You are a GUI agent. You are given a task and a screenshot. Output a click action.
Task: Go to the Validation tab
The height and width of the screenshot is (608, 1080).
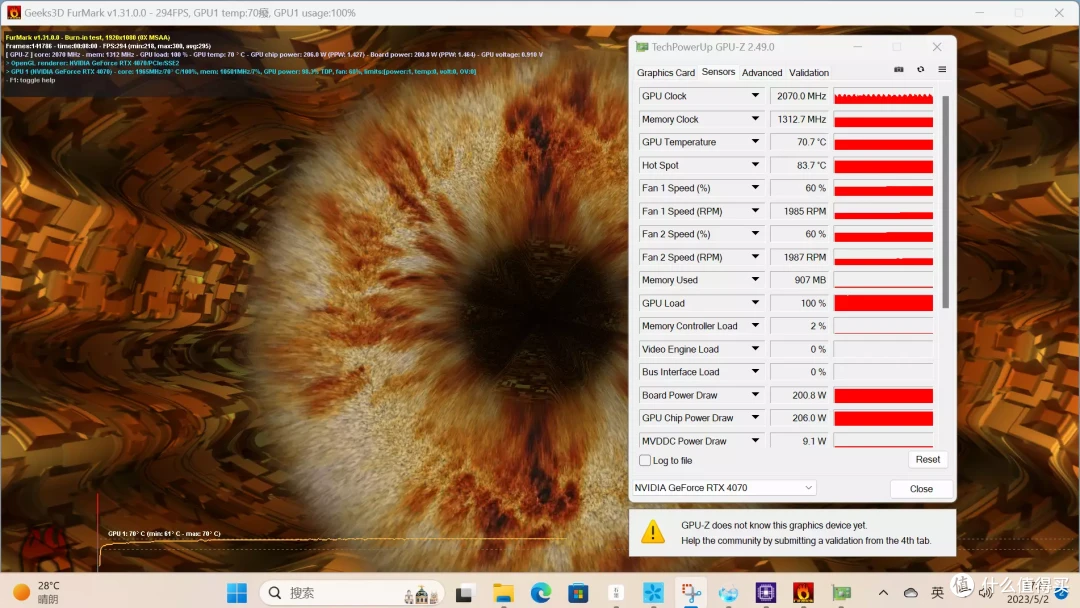(x=809, y=72)
